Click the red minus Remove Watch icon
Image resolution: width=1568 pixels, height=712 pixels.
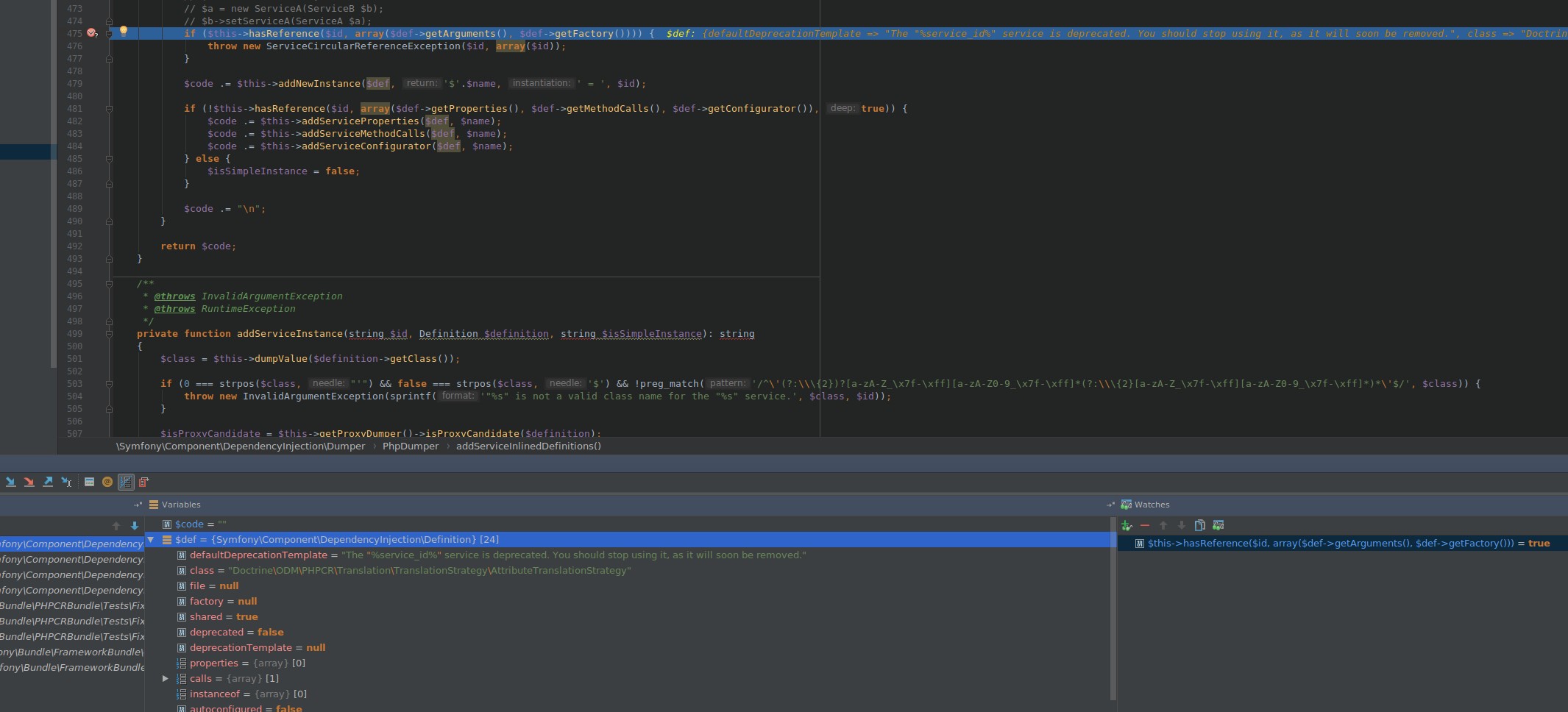(x=1145, y=525)
